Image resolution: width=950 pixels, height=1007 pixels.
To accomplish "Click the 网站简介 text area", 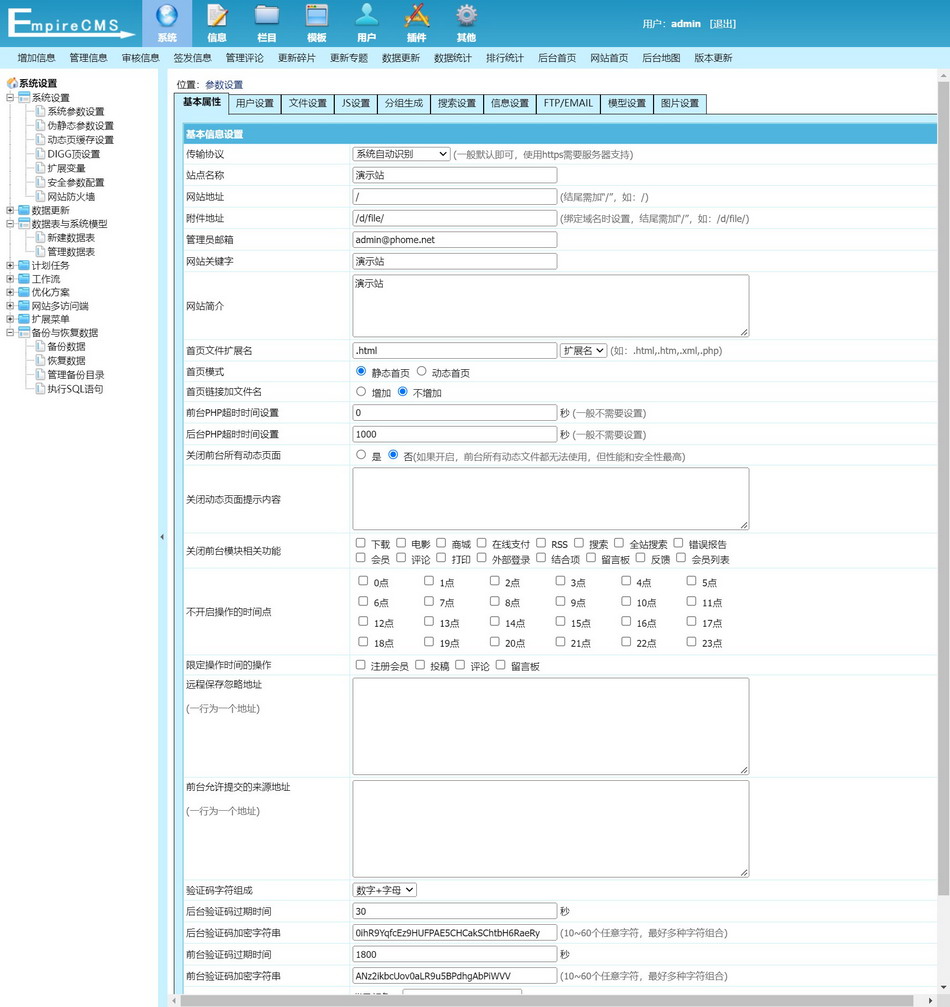I will (550, 306).
